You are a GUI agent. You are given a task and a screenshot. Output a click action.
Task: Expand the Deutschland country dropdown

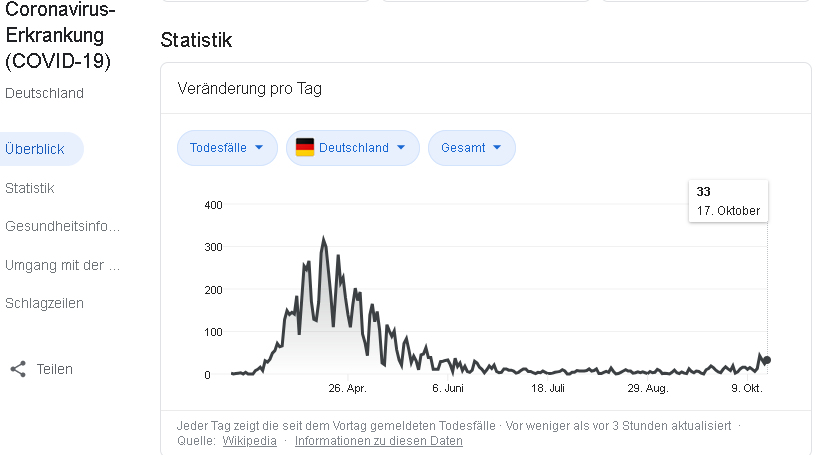coord(353,148)
